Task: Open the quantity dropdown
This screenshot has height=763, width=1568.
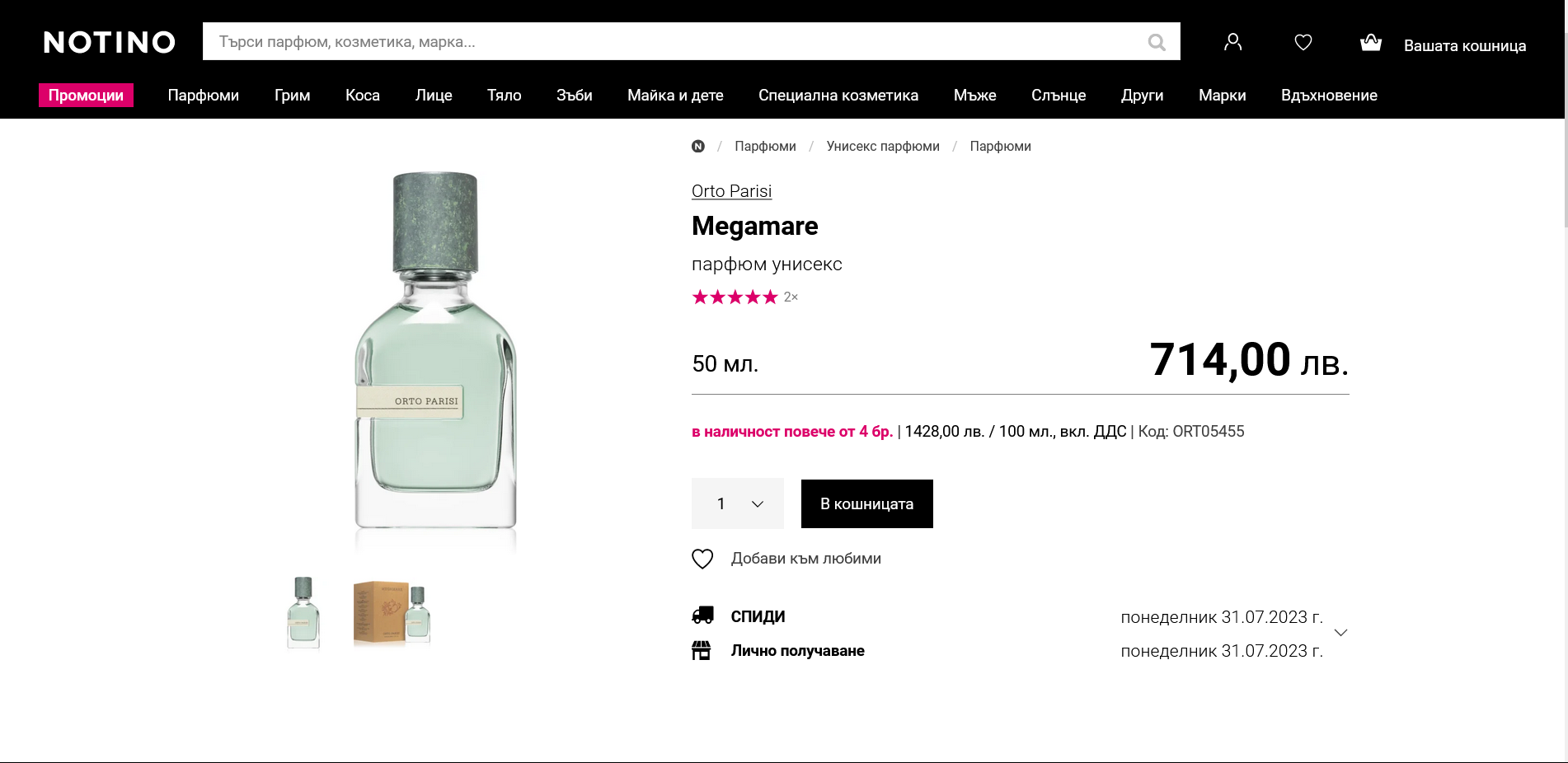Action: coord(738,503)
